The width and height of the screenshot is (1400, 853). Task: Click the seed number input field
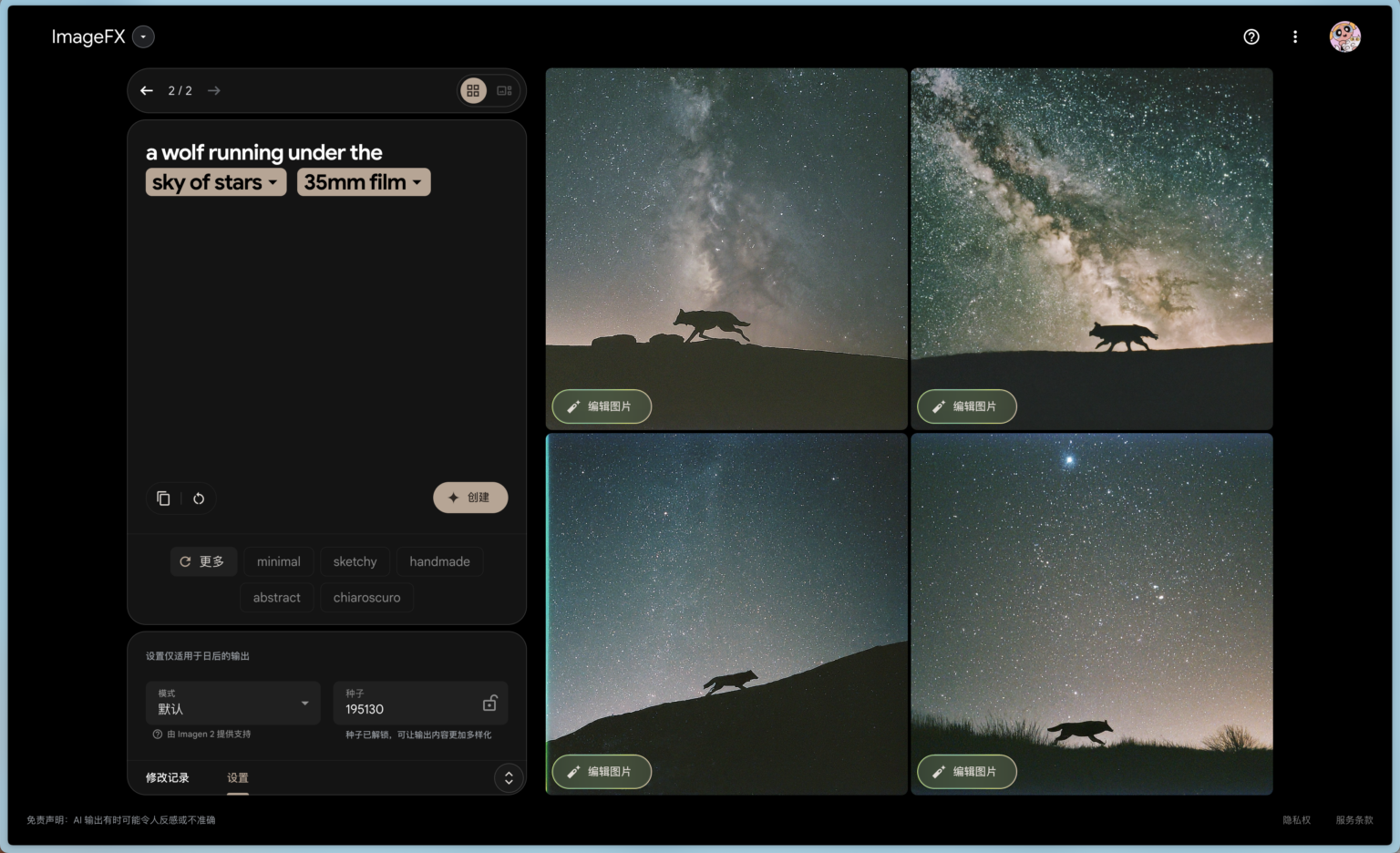pyautogui.click(x=406, y=709)
